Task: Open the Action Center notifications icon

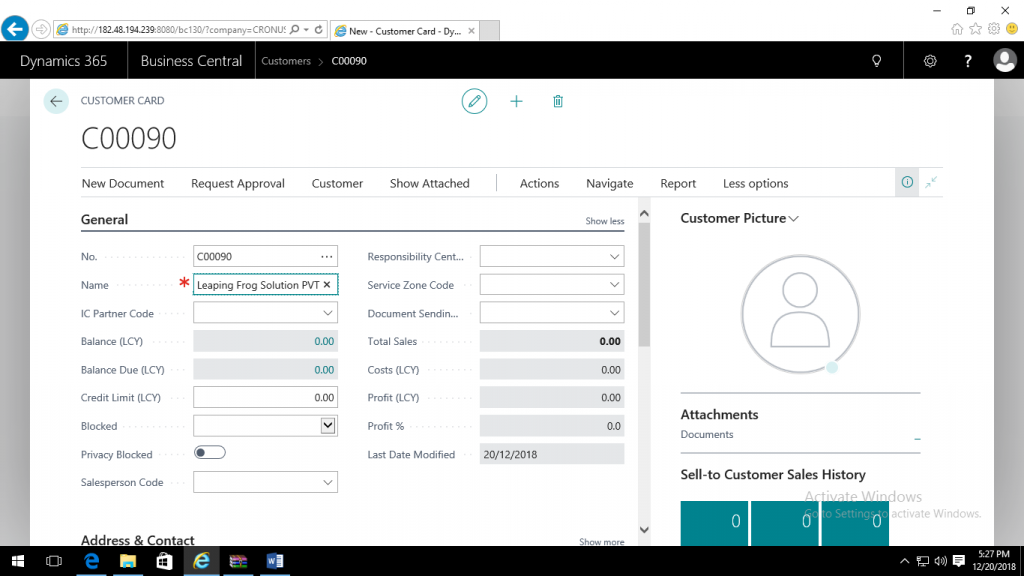Action: pyautogui.click(x=959, y=561)
